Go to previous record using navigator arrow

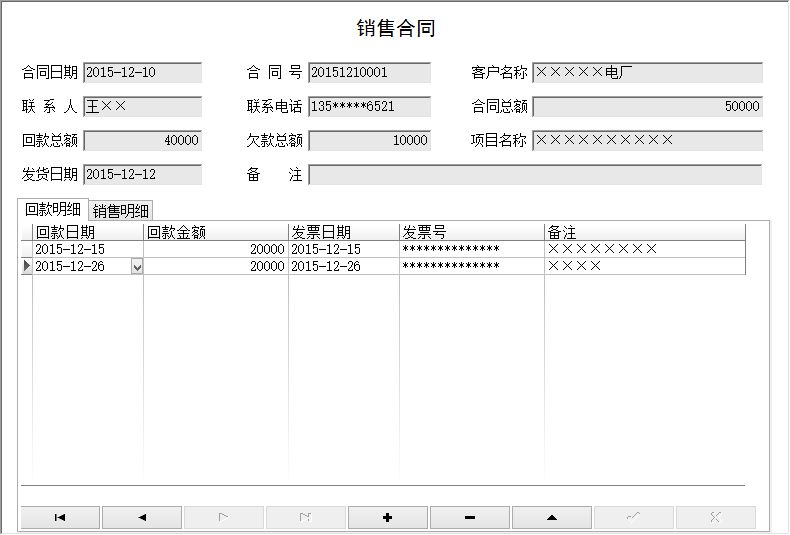[x=142, y=517]
